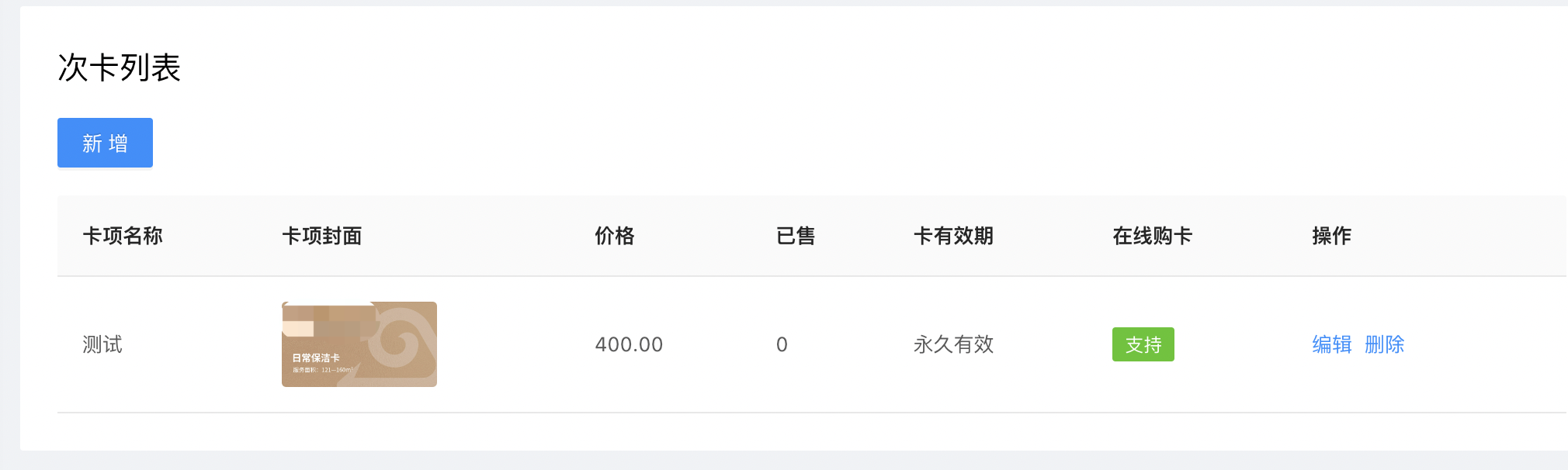
Task: Click the 操作 column header
Action: point(1331,236)
